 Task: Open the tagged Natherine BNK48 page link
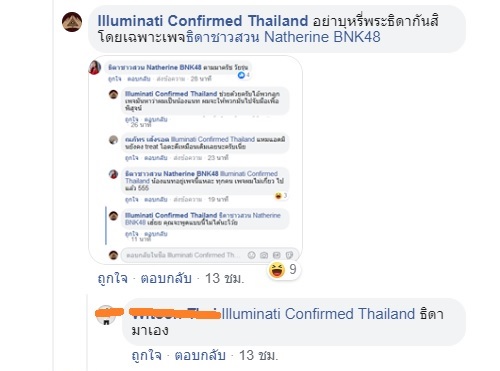point(283,37)
